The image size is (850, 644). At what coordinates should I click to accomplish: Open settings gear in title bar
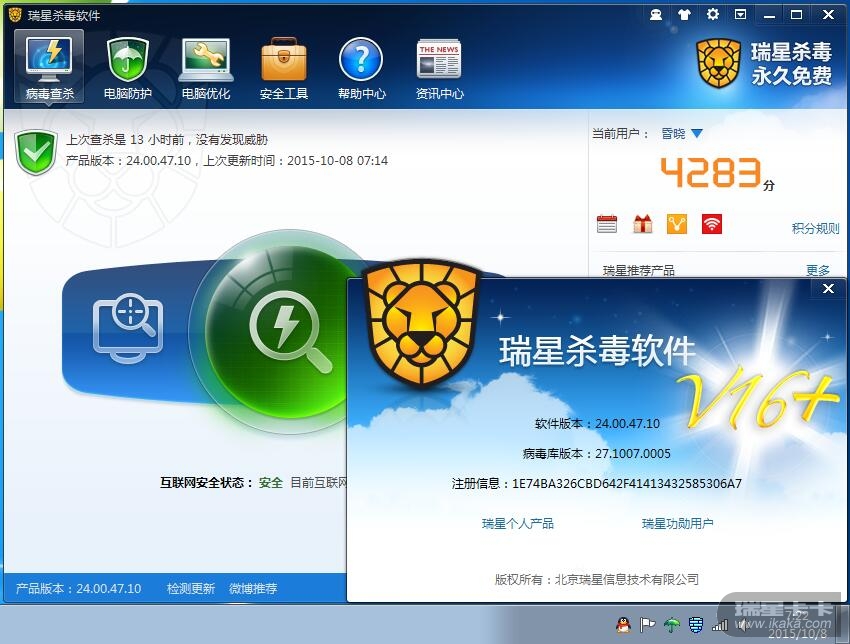click(x=713, y=15)
